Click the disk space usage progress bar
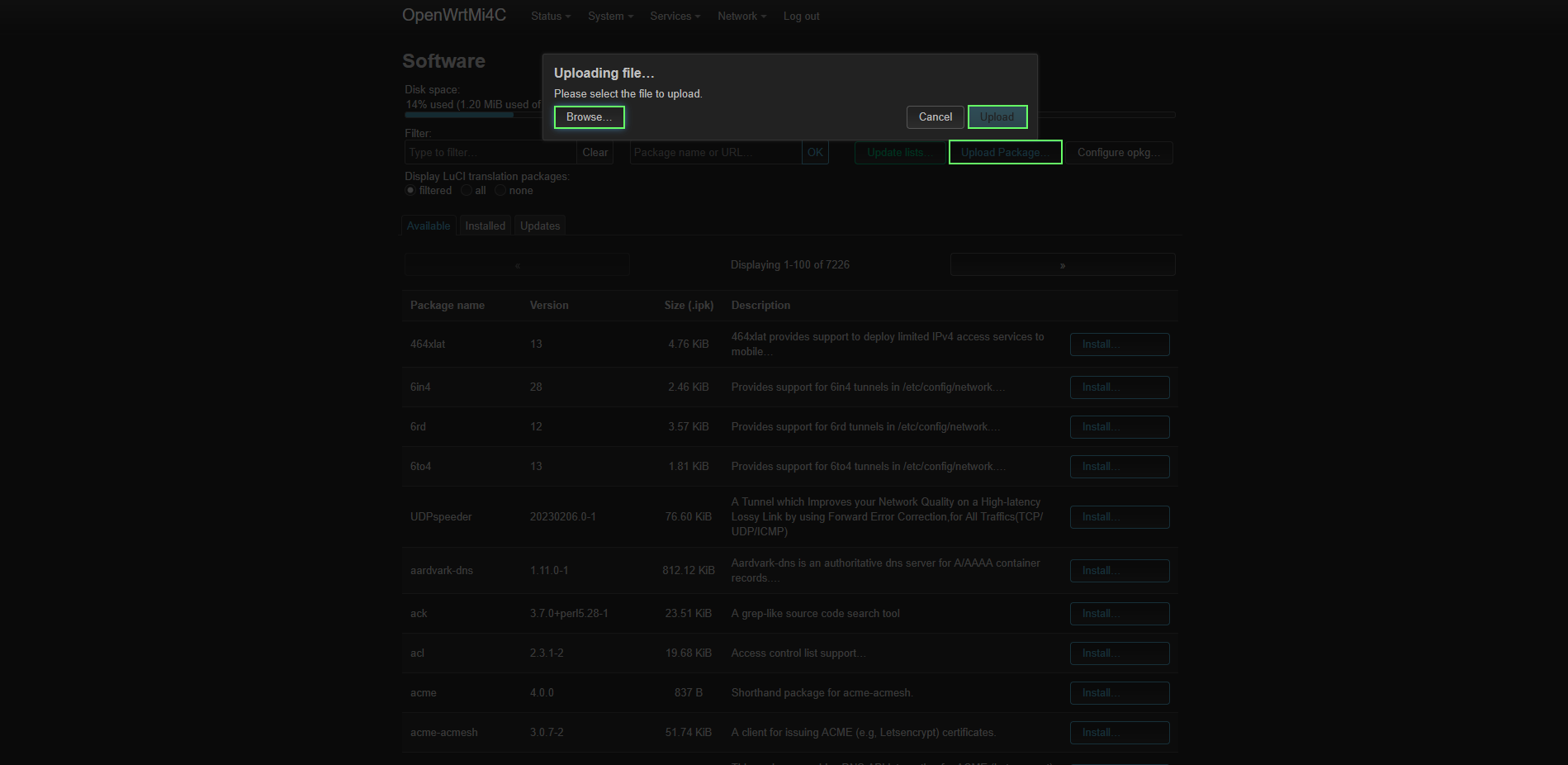The width and height of the screenshot is (1568, 765). pos(789,114)
